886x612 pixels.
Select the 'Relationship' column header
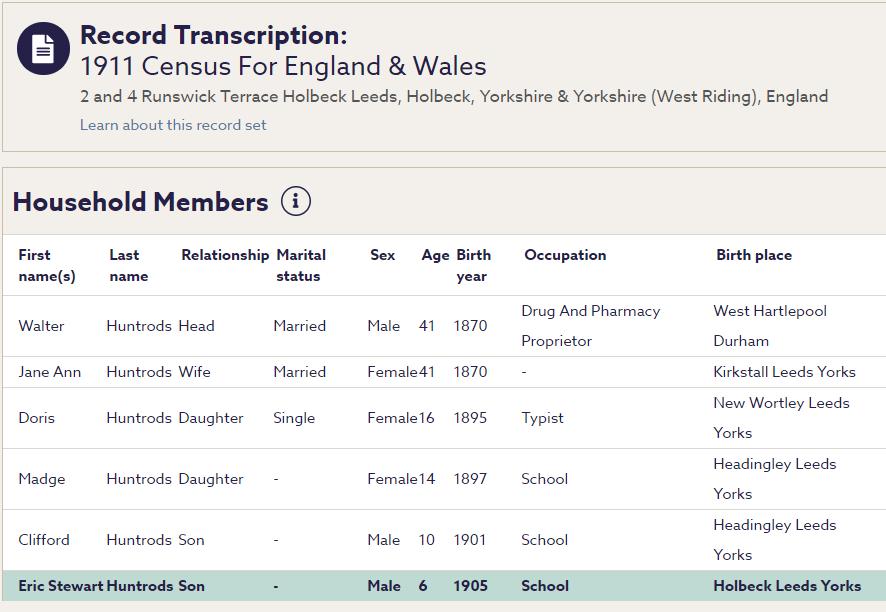click(225, 255)
